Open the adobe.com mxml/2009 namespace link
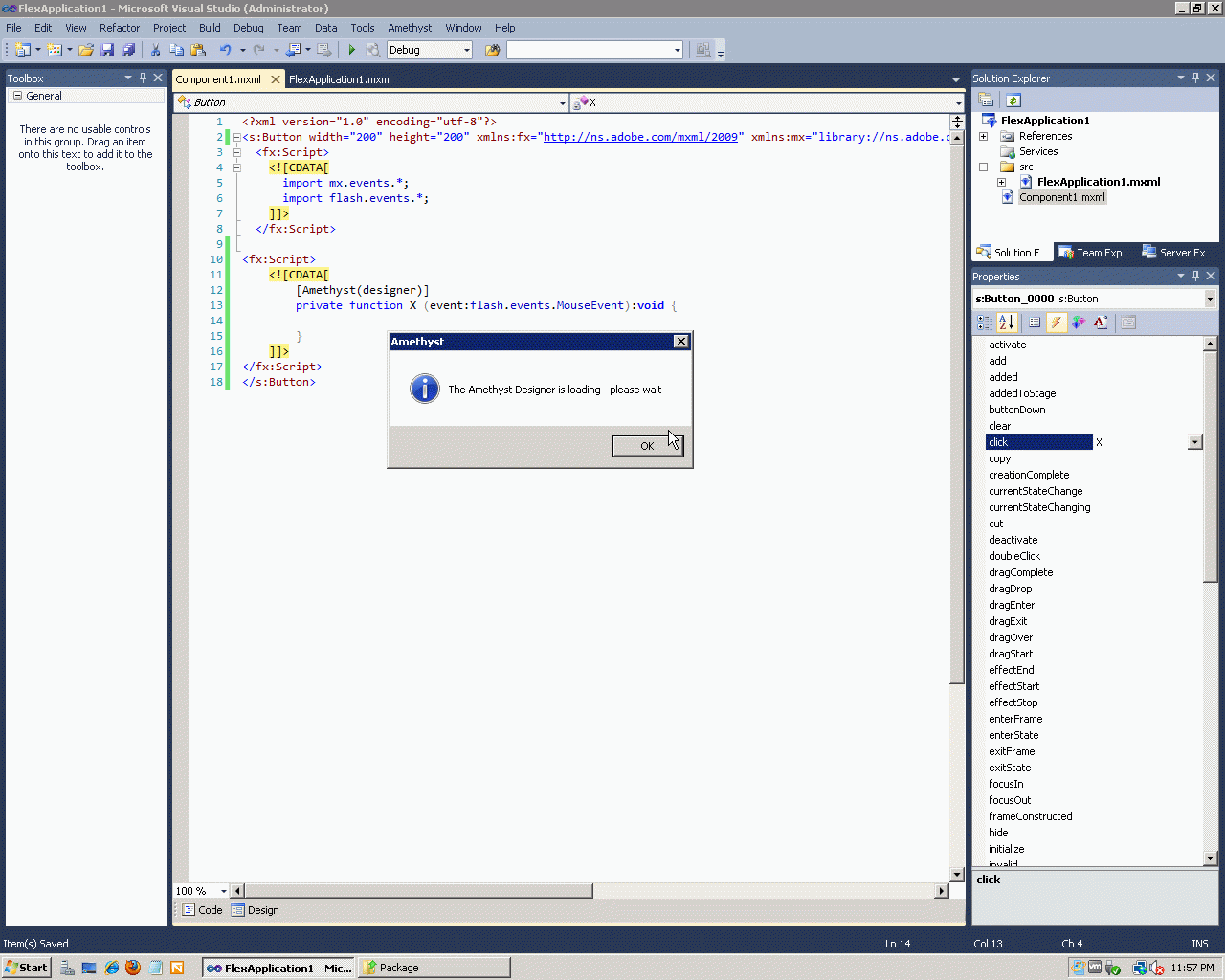1225x980 pixels. [640, 137]
